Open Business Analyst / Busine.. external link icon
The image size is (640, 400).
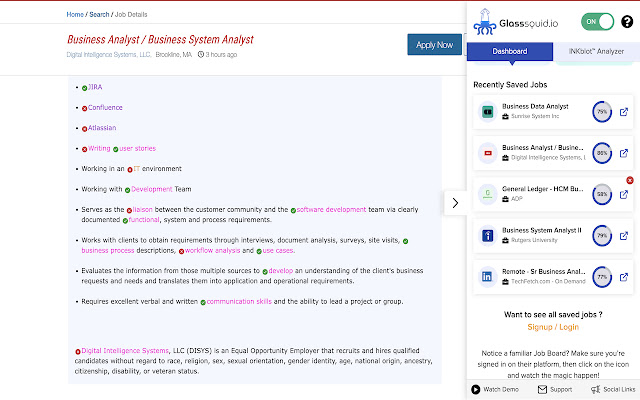624,153
